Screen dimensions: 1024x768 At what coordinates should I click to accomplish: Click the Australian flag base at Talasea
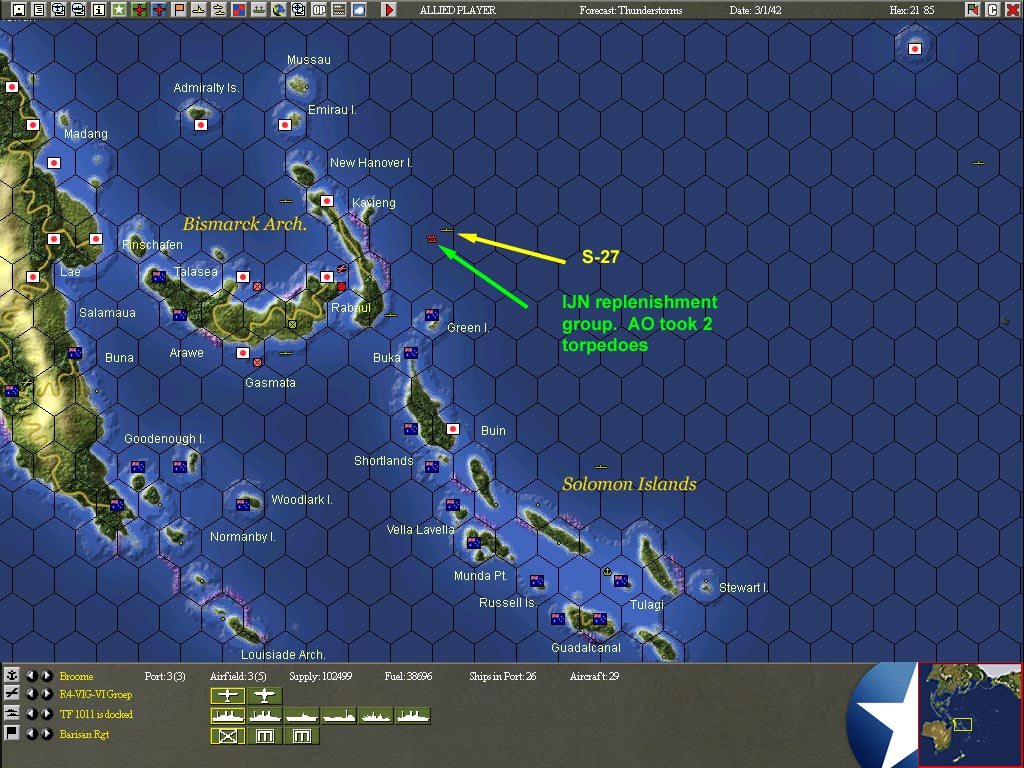pyautogui.click(x=159, y=277)
